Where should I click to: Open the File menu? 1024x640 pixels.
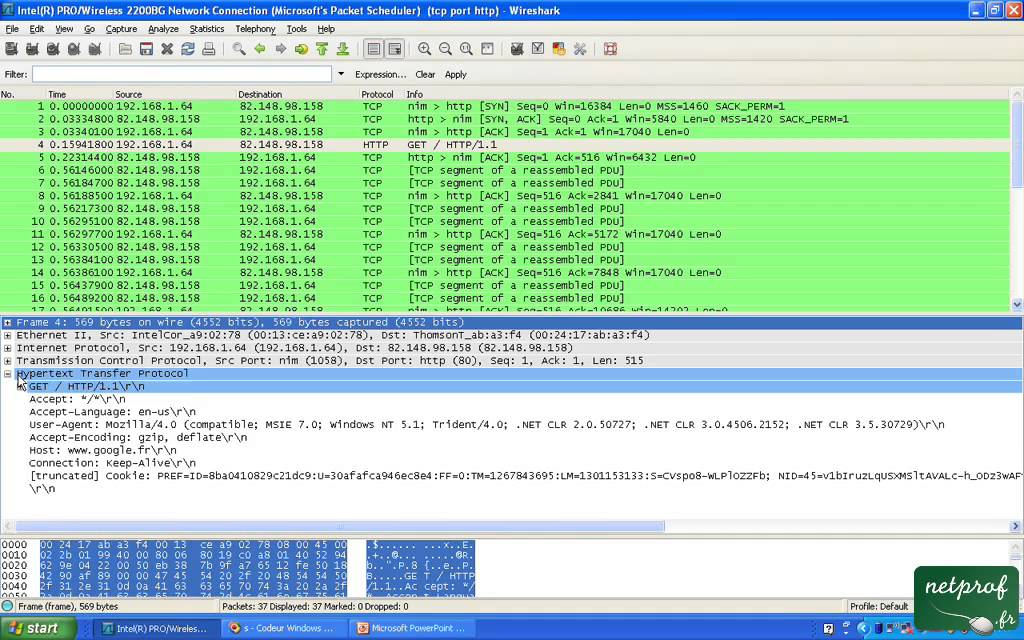tap(12, 29)
